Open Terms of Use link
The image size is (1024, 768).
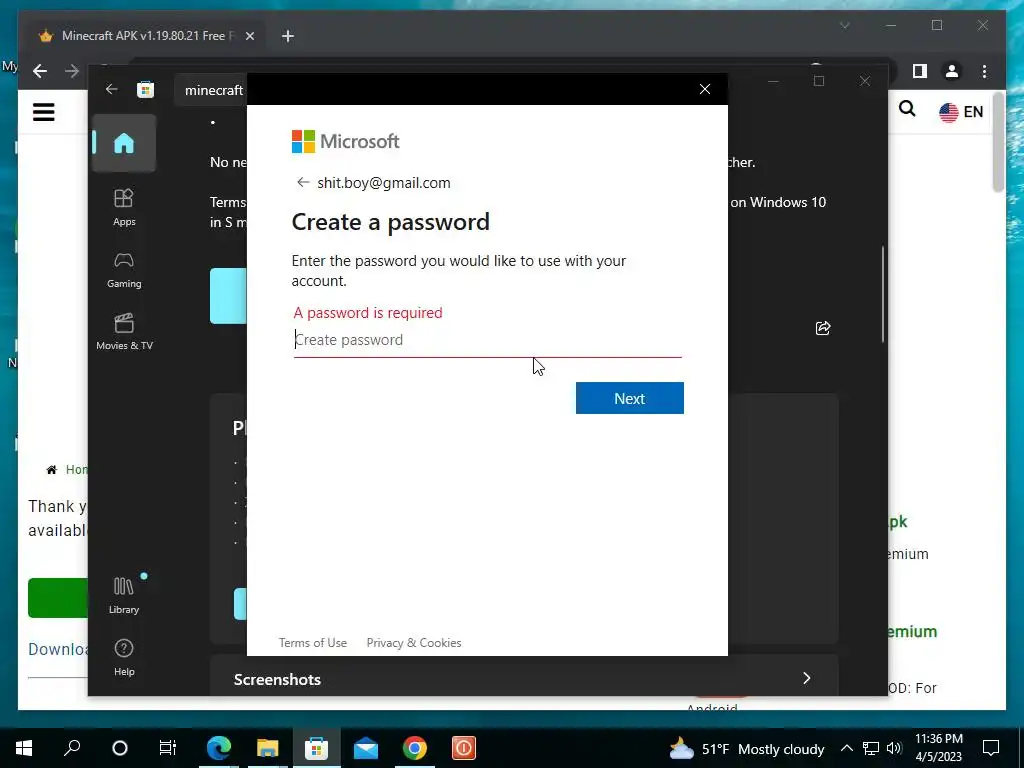coord(313,643)
